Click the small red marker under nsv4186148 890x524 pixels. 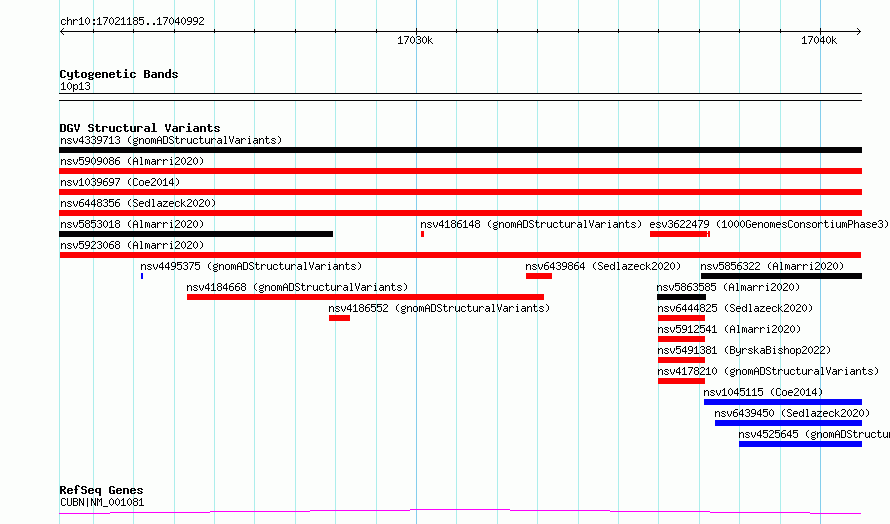(422, 234)
